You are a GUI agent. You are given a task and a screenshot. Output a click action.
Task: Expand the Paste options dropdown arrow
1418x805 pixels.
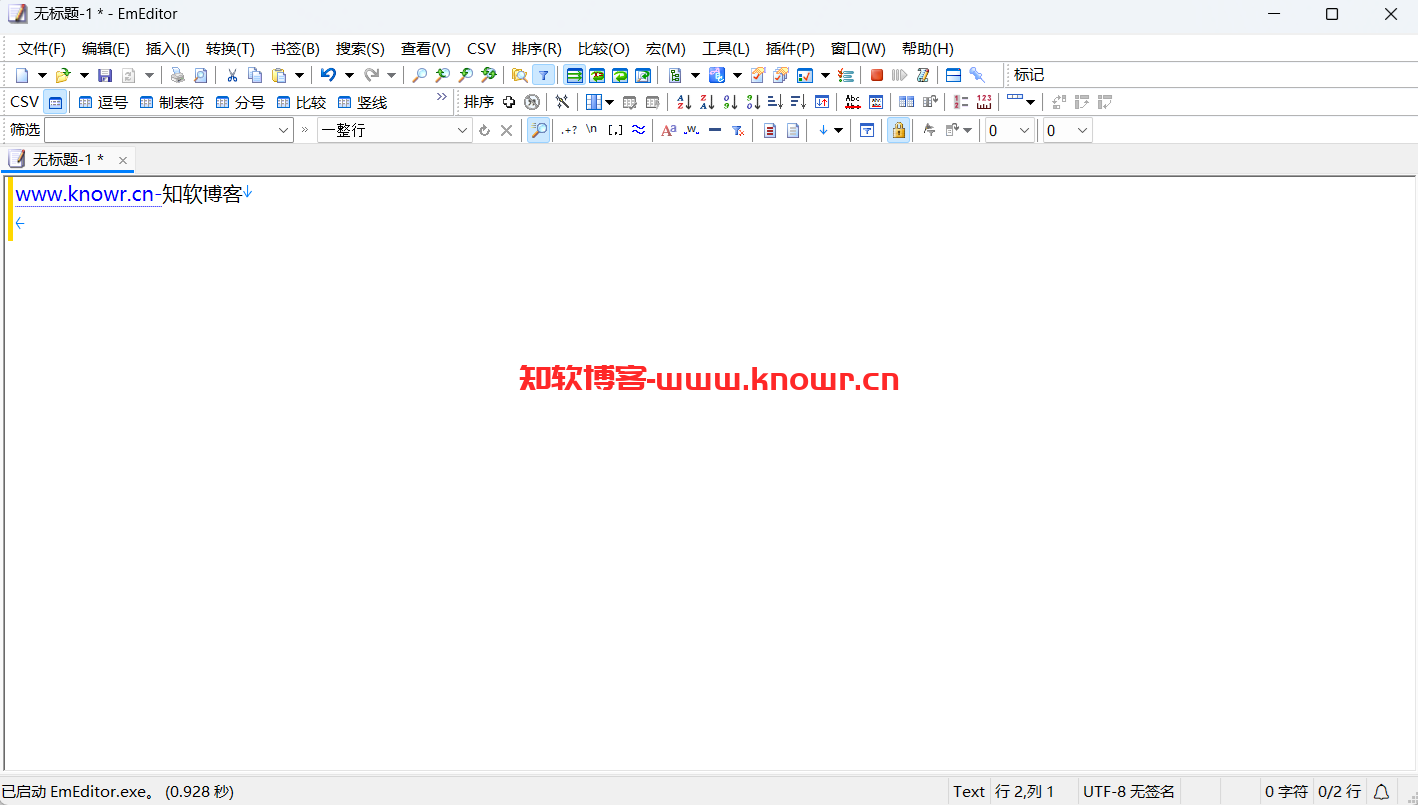click(x=299, y=75)
